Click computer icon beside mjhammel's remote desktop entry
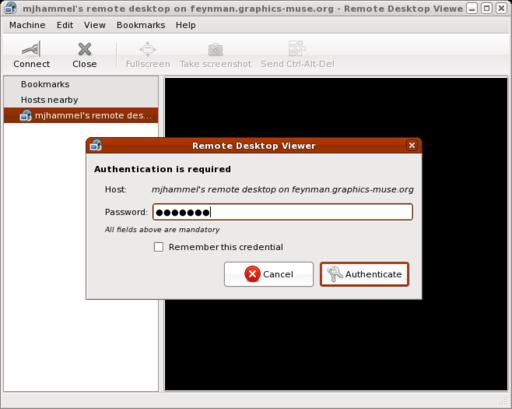 (x=25, y=115)
